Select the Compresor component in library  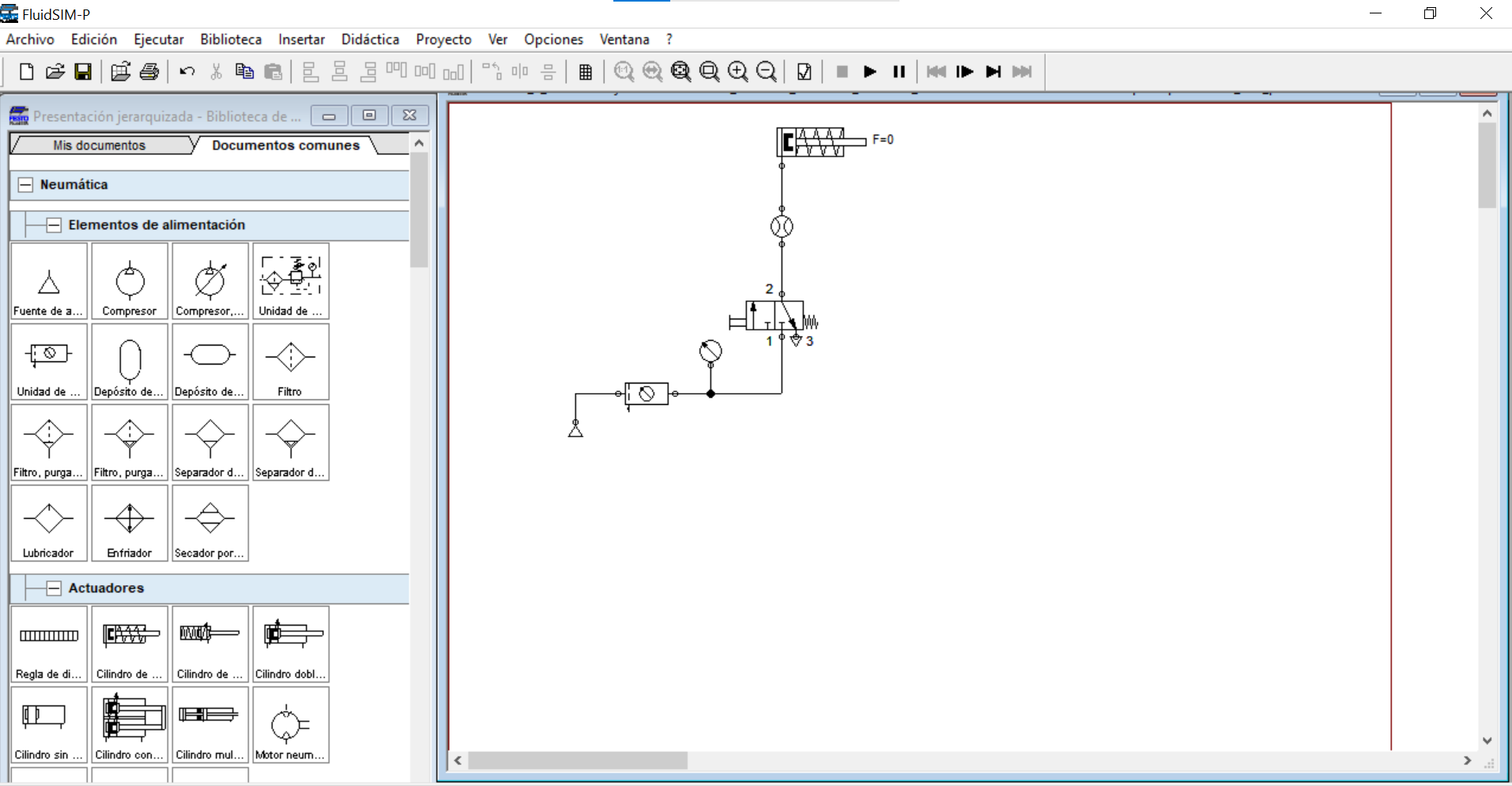coord(130,282)
